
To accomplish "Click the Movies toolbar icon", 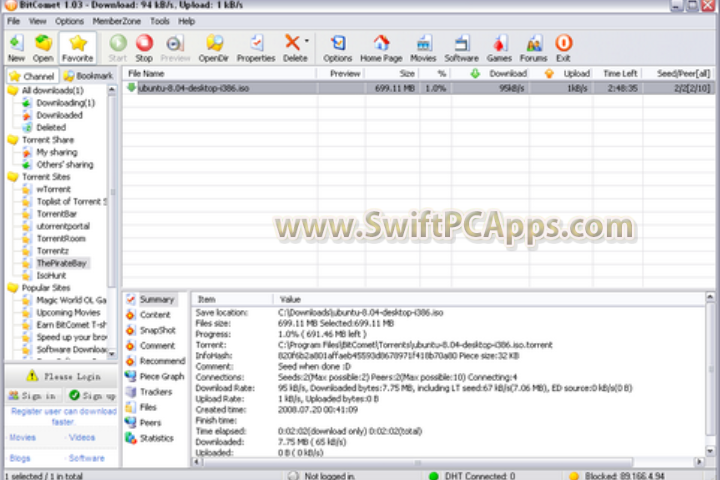I will (x=423, y=48).
